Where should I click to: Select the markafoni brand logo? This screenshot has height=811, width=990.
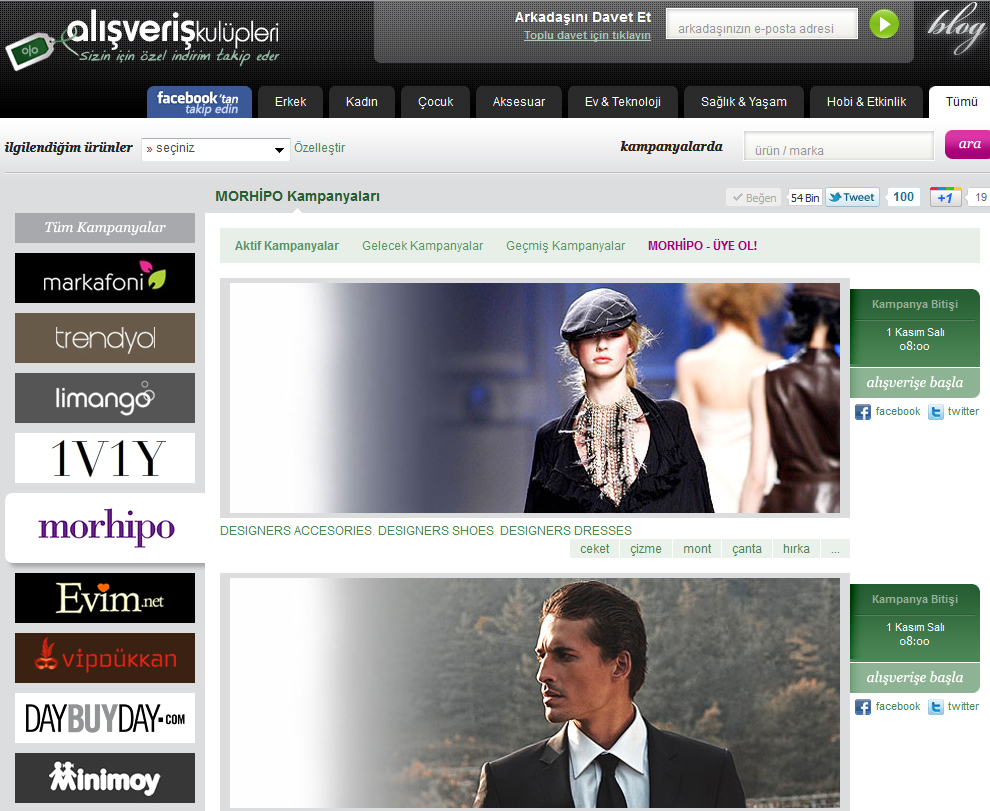coord(105,279)
